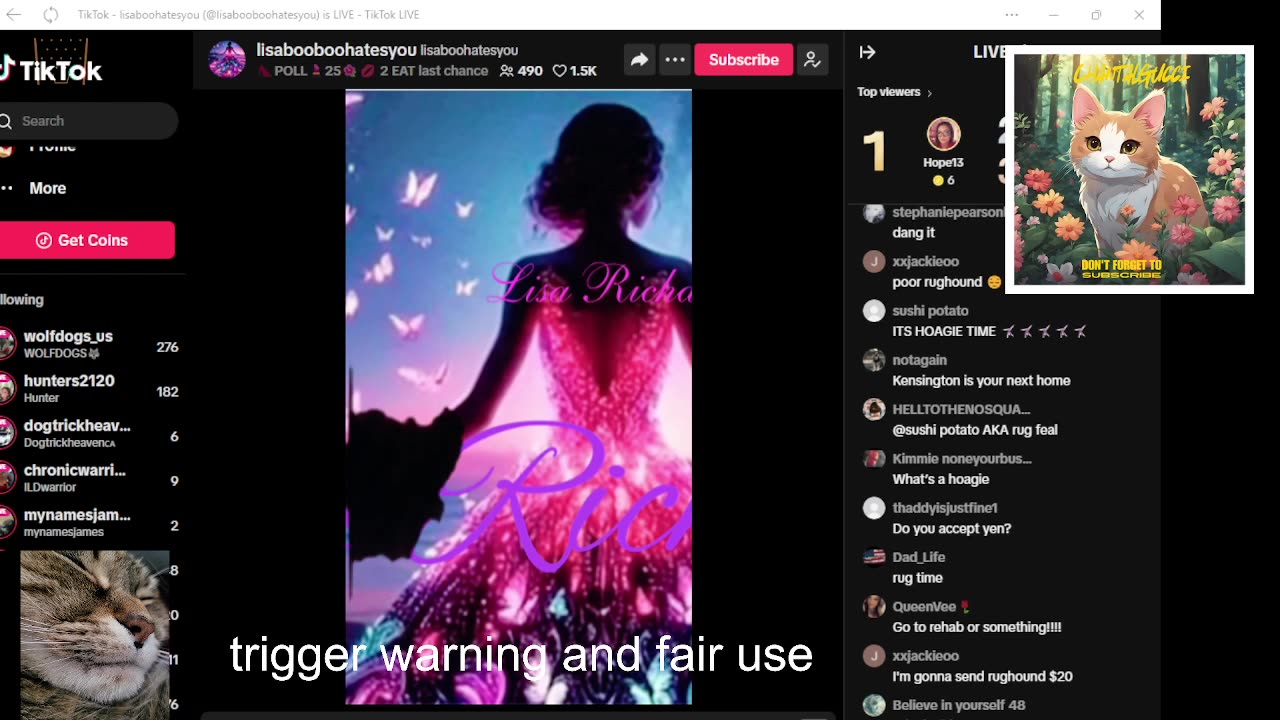Click the TikTok logo

pos(50,70)
